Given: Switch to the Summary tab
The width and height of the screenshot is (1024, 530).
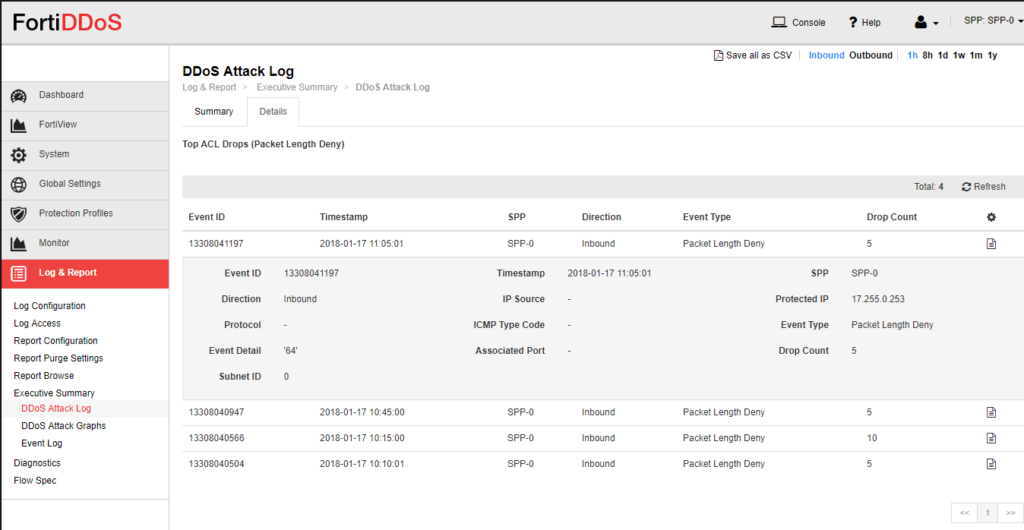Looking at the screenshot, I should click(214, 112).
